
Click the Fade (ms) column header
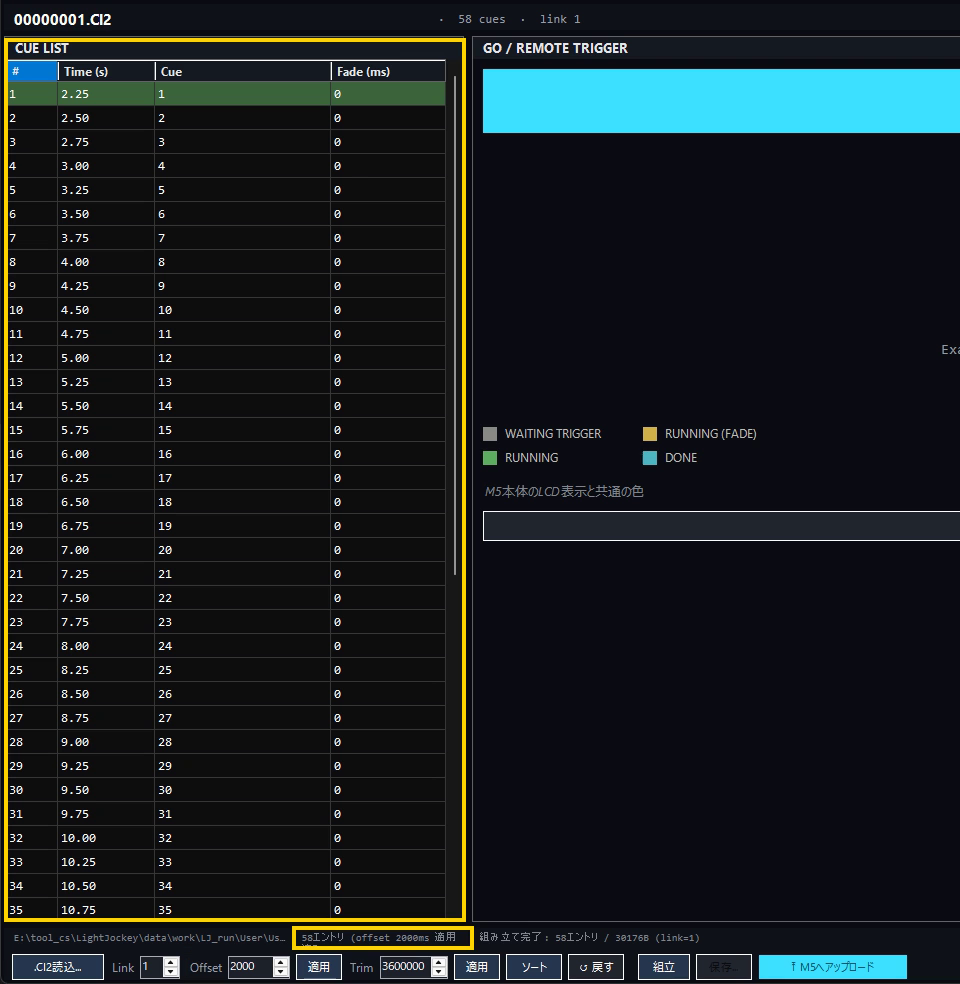388,72
